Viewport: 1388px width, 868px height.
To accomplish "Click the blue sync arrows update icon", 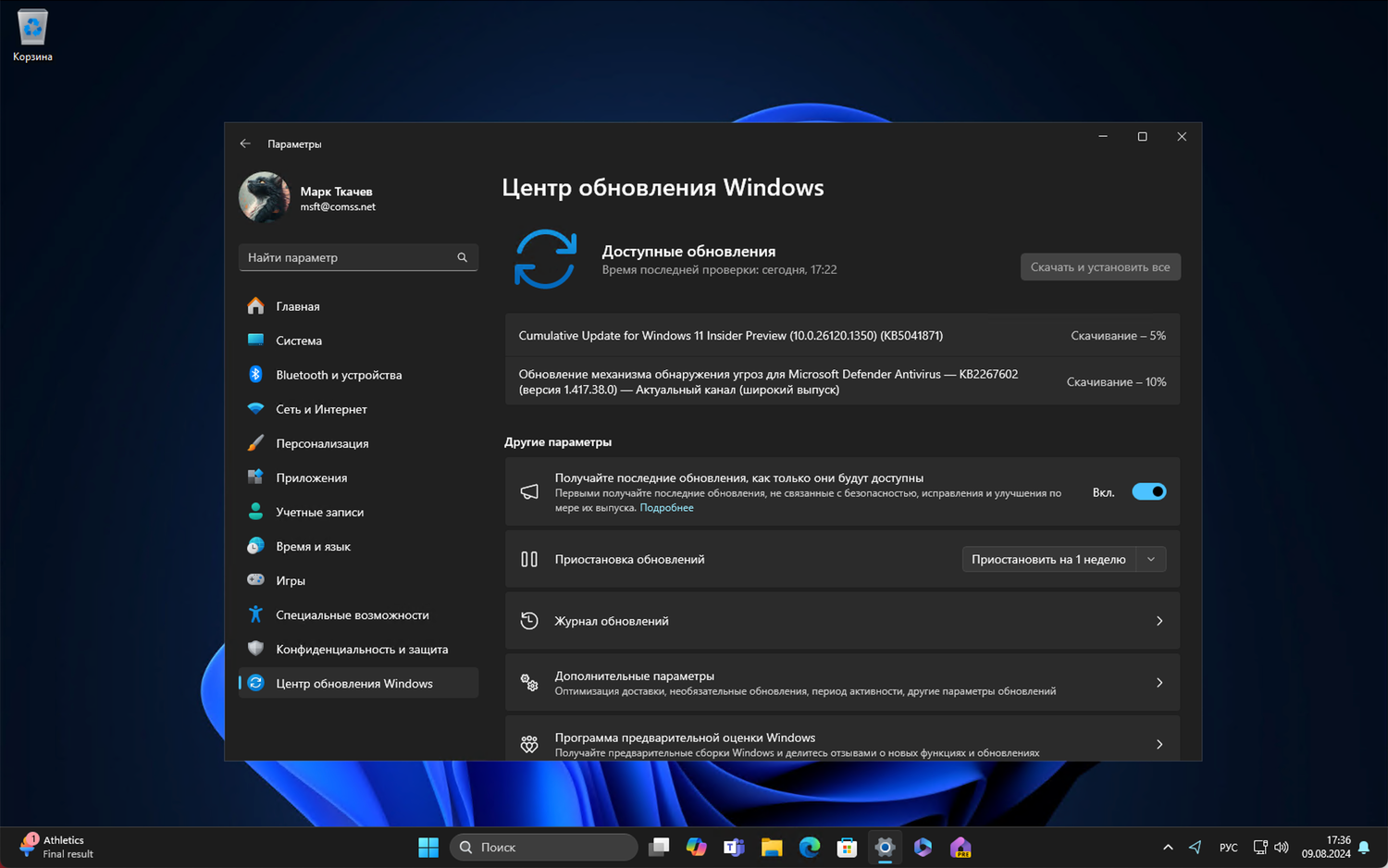I will click(x=545, y=259).
